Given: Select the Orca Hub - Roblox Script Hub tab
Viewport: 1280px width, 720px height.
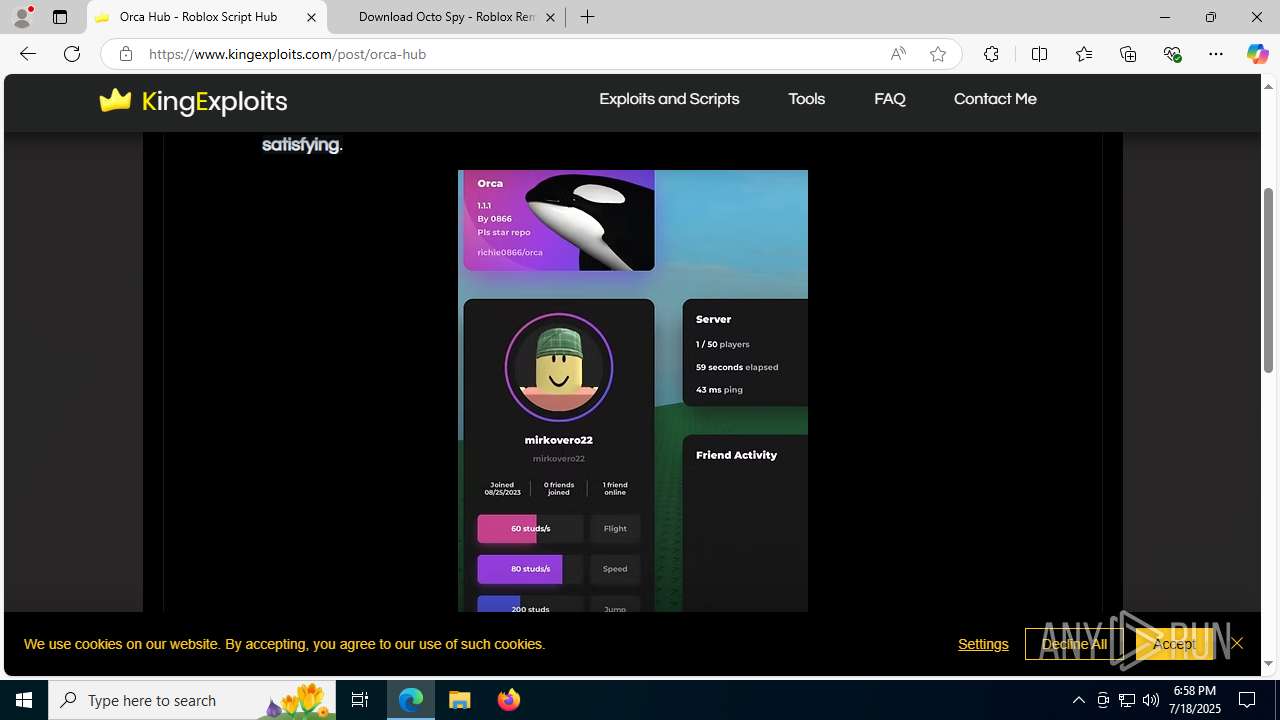Looking at the screenshot, I should pyautogui.click(x=207, y=17).
